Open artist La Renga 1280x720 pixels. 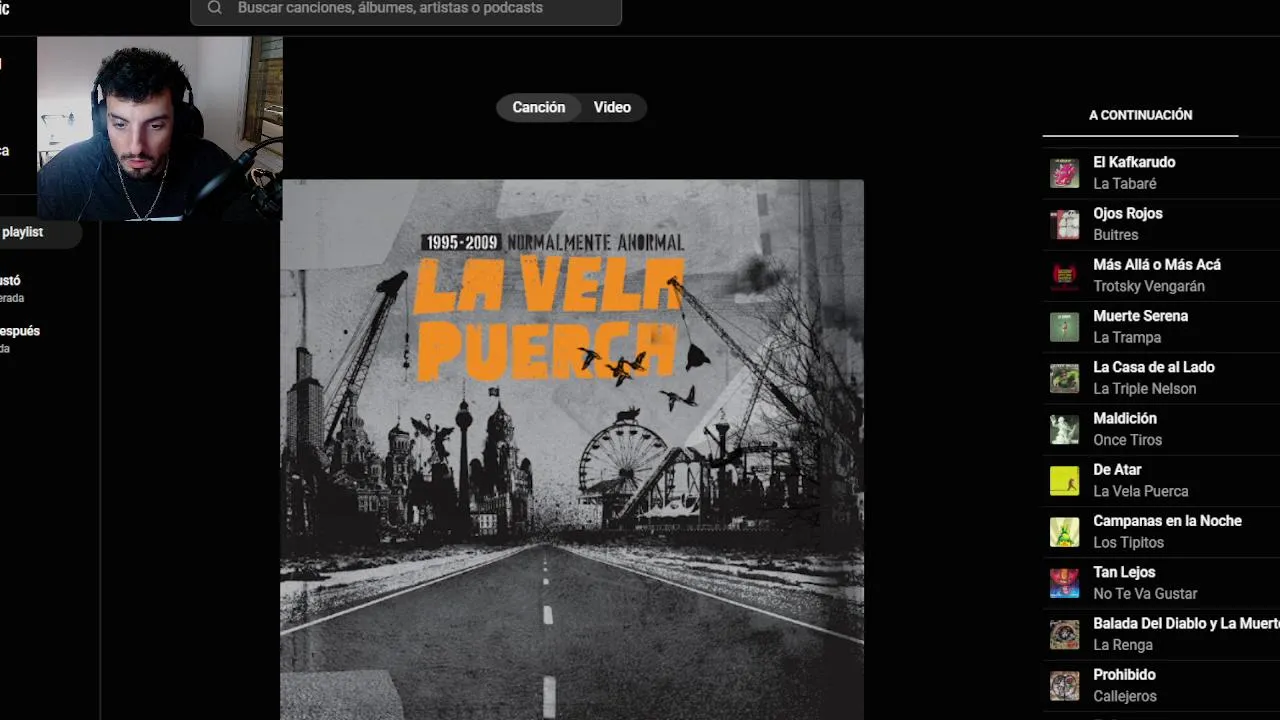(1123, 646)
